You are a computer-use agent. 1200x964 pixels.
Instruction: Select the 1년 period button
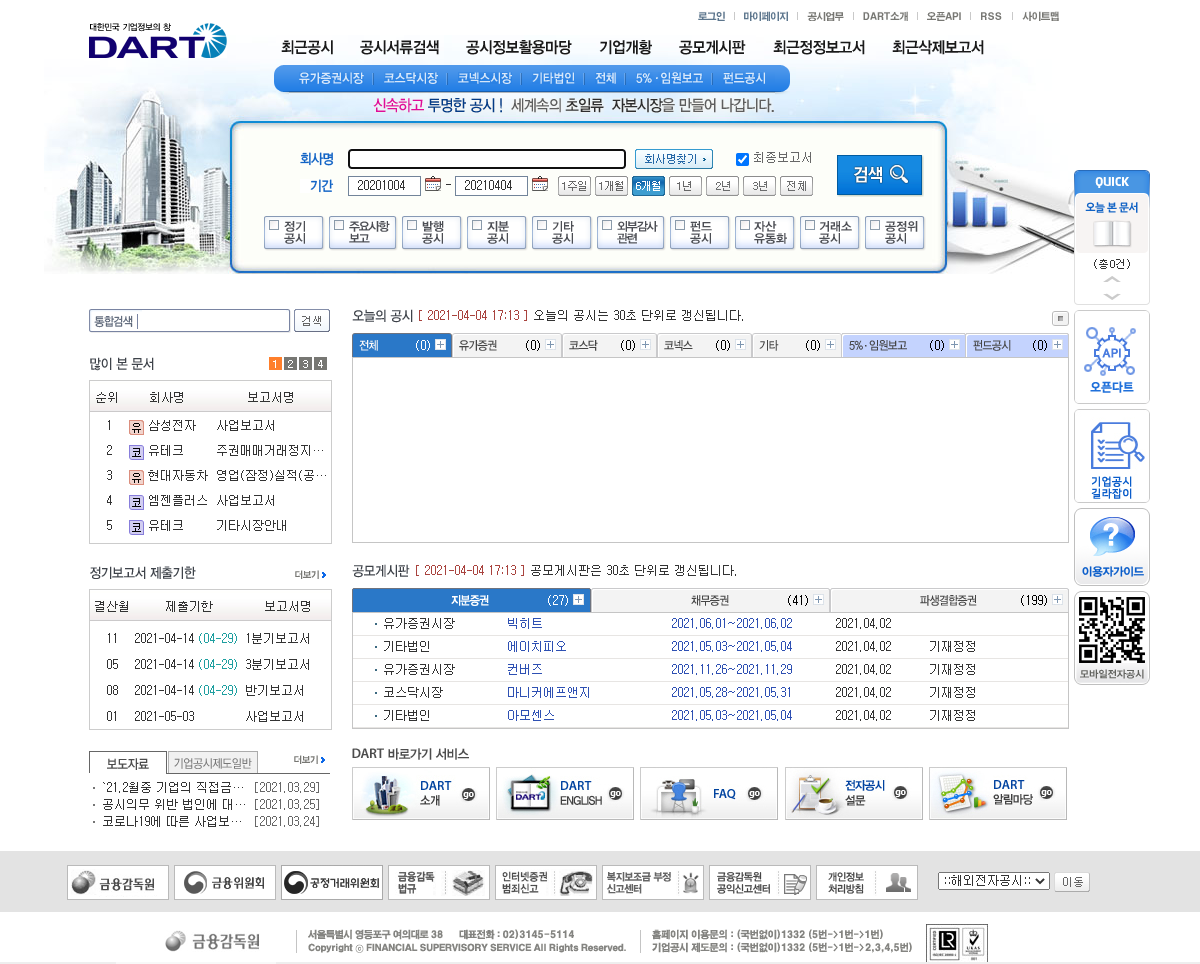point(685,186)
